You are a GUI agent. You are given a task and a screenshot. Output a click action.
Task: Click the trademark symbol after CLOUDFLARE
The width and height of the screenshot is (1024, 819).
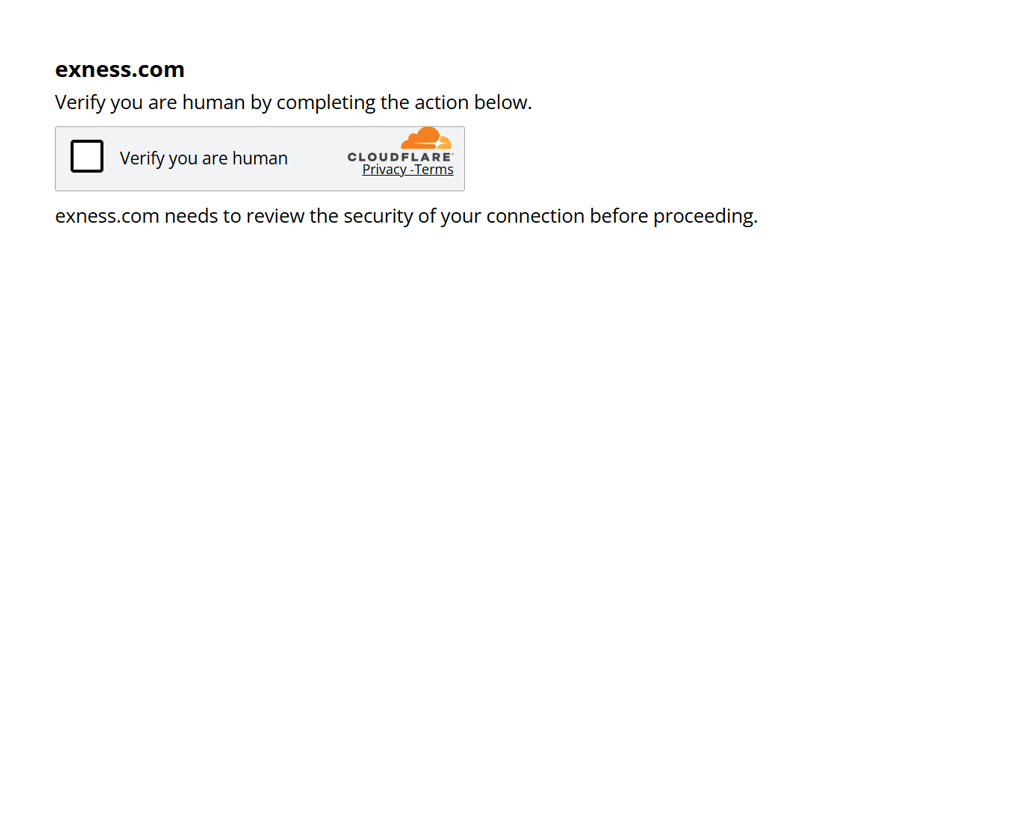pyautogui.click(x=453, y=153)
